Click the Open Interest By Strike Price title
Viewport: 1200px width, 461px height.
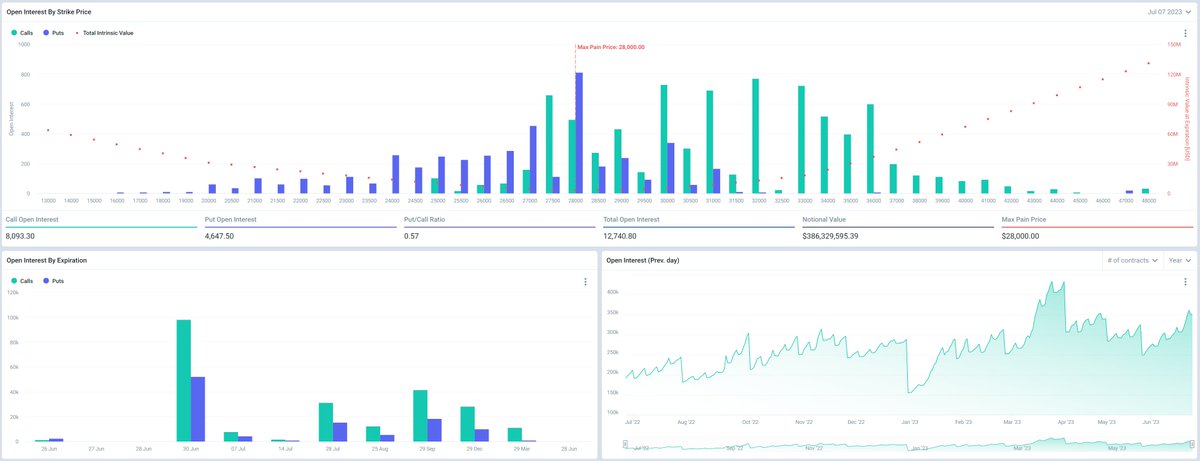[50, 10]
